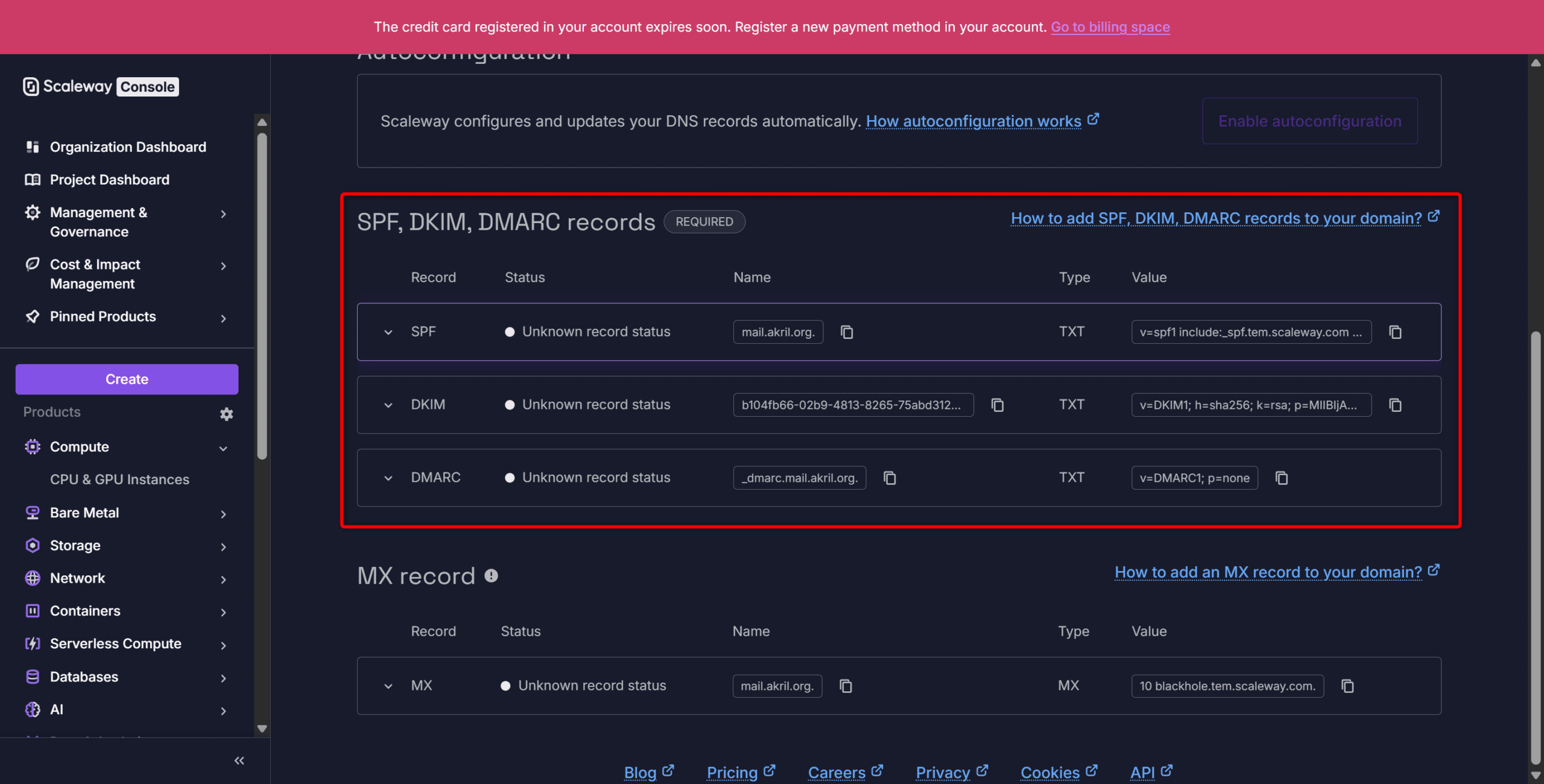
Task: Copy the DMARC record value
Action: point(1282,478)
